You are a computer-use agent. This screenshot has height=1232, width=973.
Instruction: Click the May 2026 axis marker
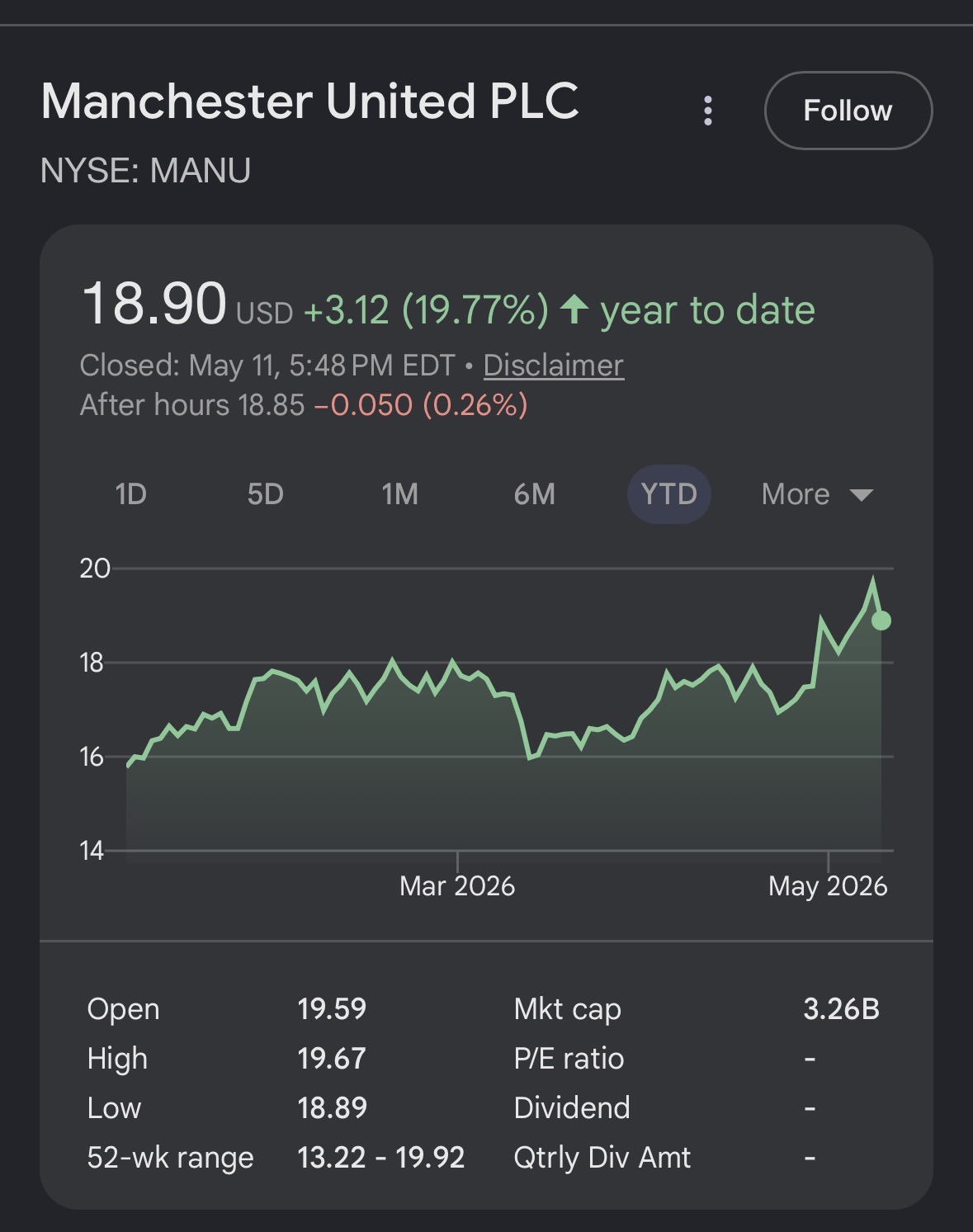(828, 886)
